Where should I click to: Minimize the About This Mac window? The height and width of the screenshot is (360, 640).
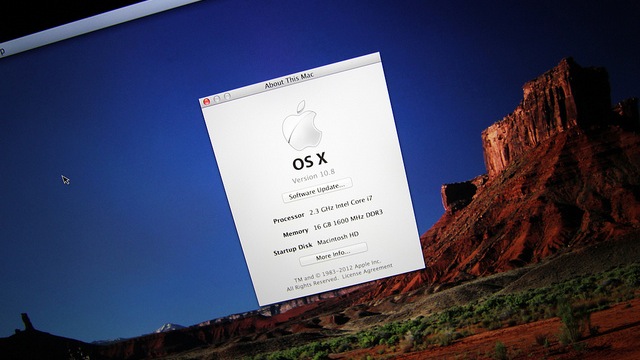217,99
